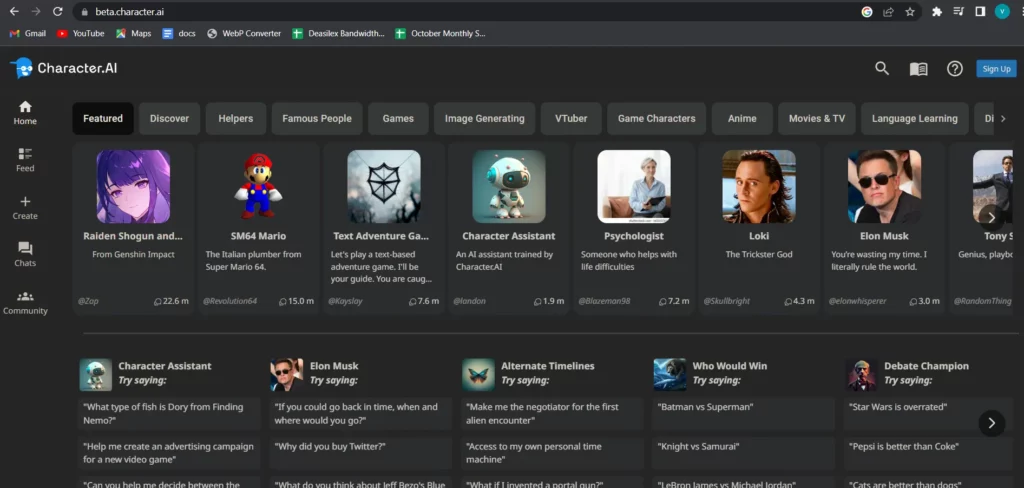
Task: Select the Anime tab
Action: (742, 118)
